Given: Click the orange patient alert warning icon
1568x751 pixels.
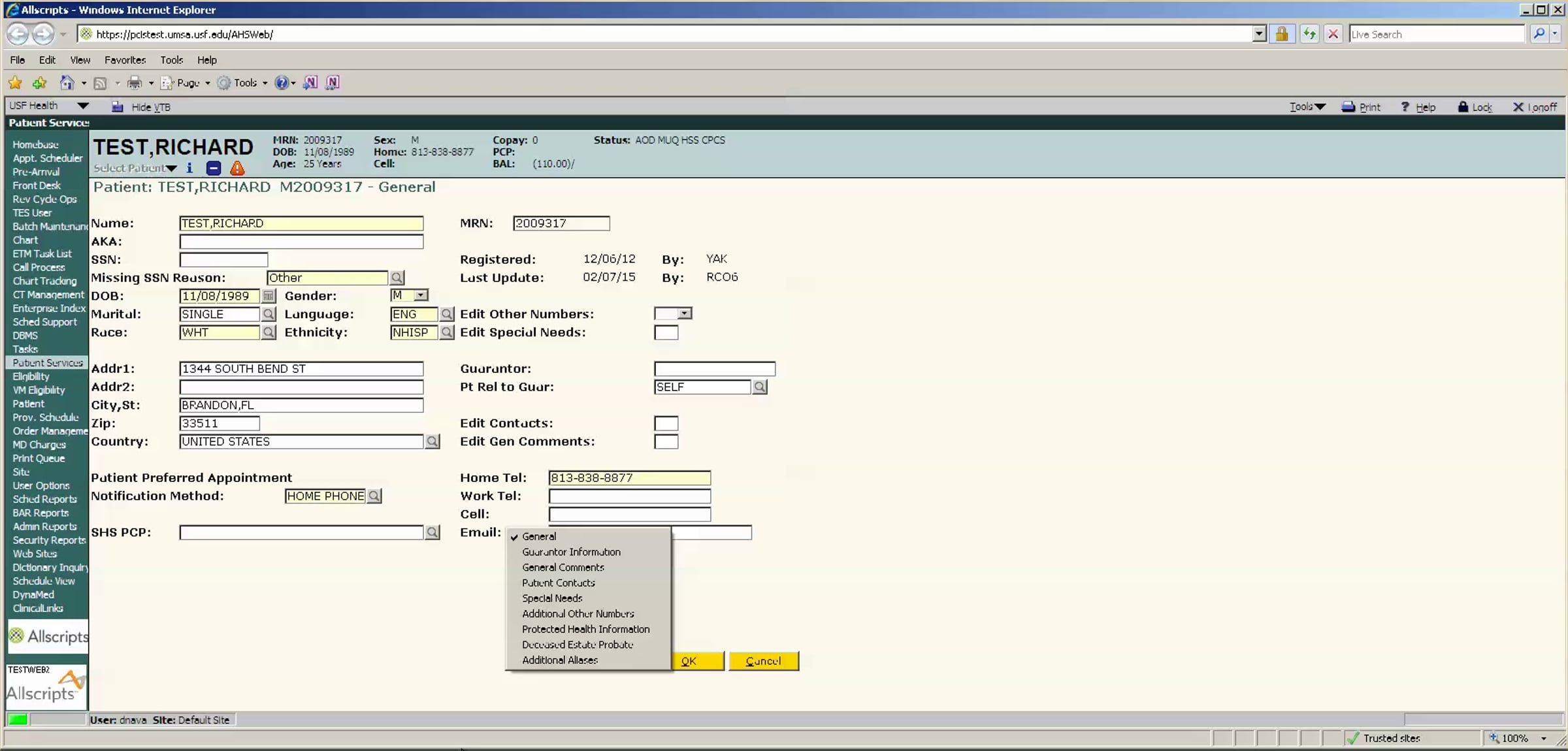Looking at the screenshot, I should (x=237, y=168).
